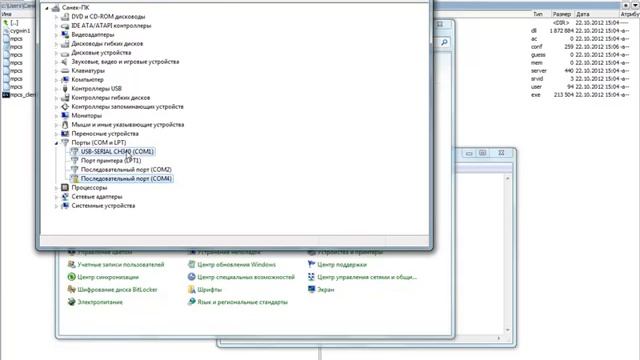Expand the Компьютер node
This screenshot has width=640, height=360.
tap(56, 80)
